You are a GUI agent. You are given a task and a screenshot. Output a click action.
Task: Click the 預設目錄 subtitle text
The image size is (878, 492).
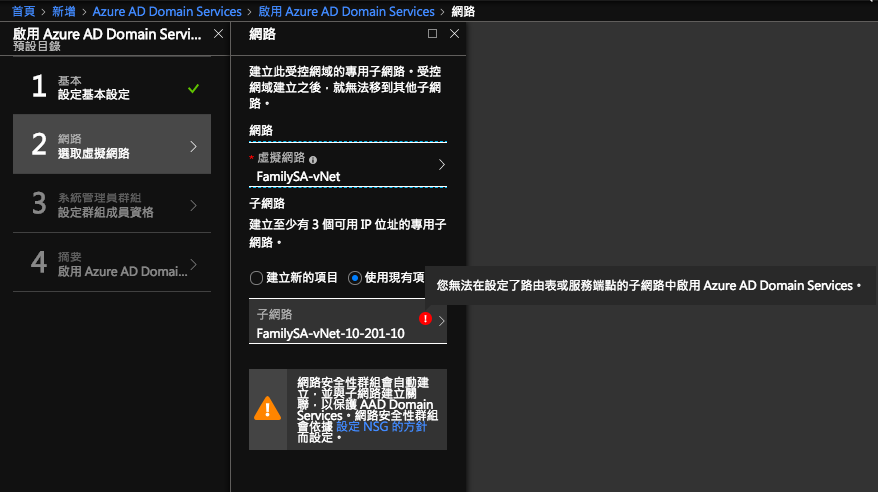pos(37,46)
